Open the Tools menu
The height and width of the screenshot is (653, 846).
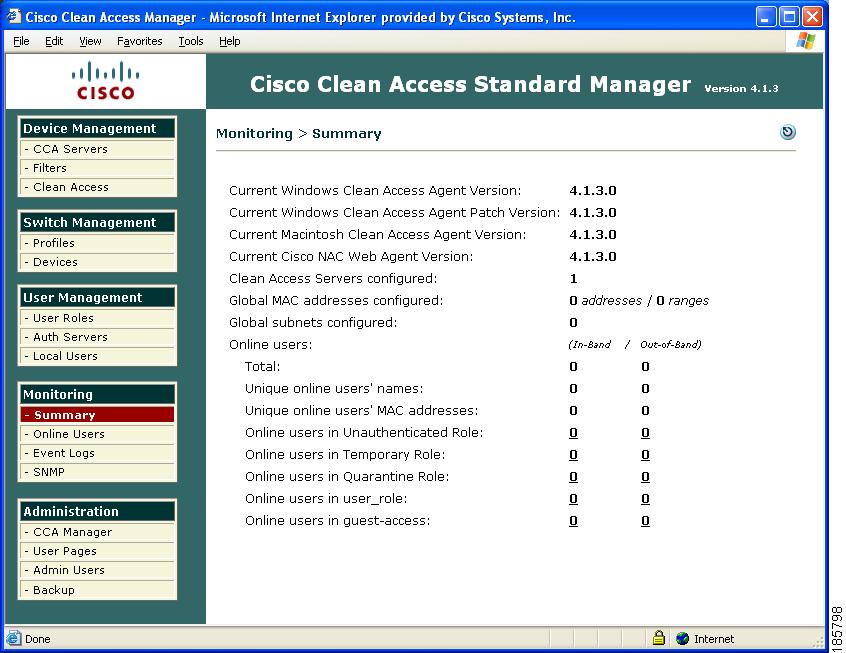191,41
